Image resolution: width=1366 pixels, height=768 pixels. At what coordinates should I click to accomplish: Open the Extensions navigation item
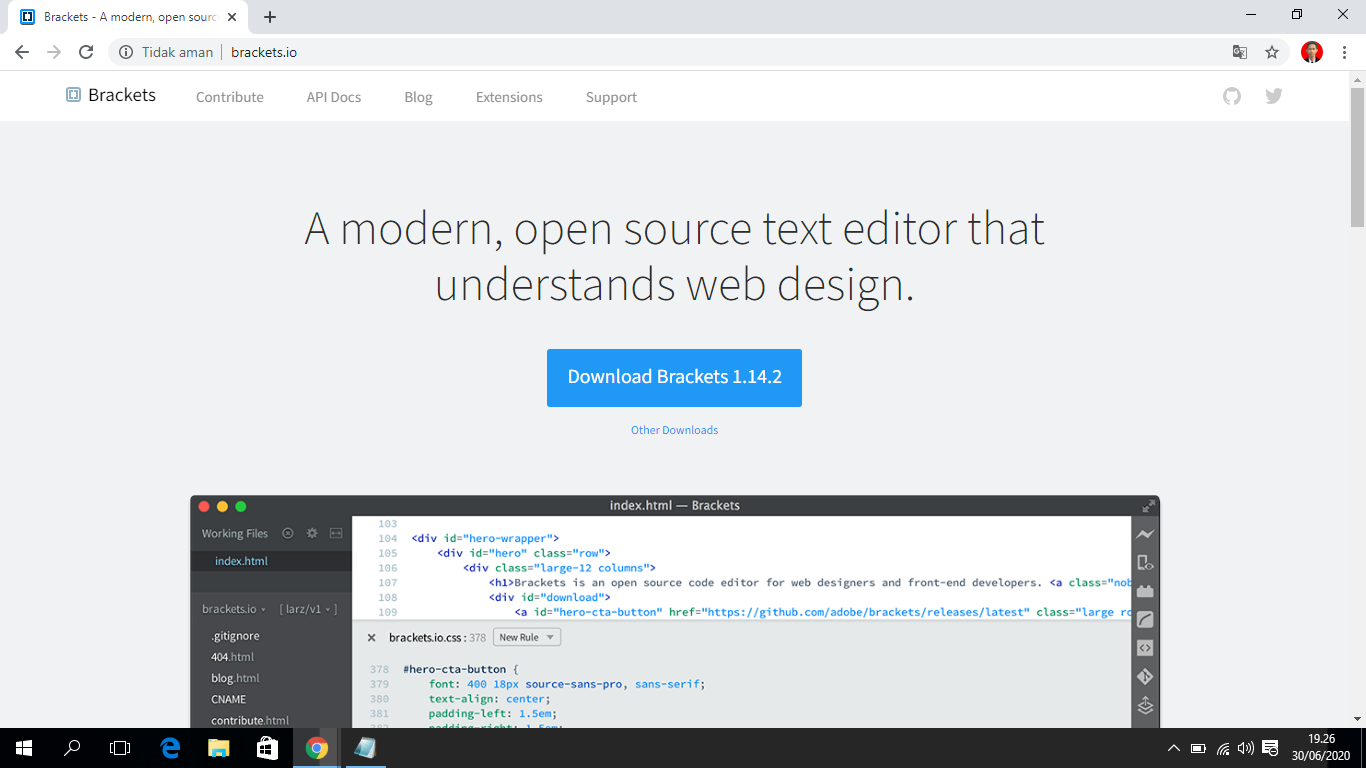(508, 97)
